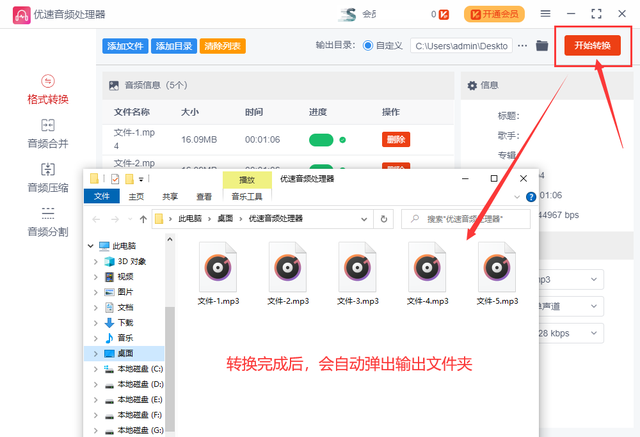Switch to the Explorer 共享 ribbon tab
Viewport: 640px width, 437px height.
click(x=170, y=197)
